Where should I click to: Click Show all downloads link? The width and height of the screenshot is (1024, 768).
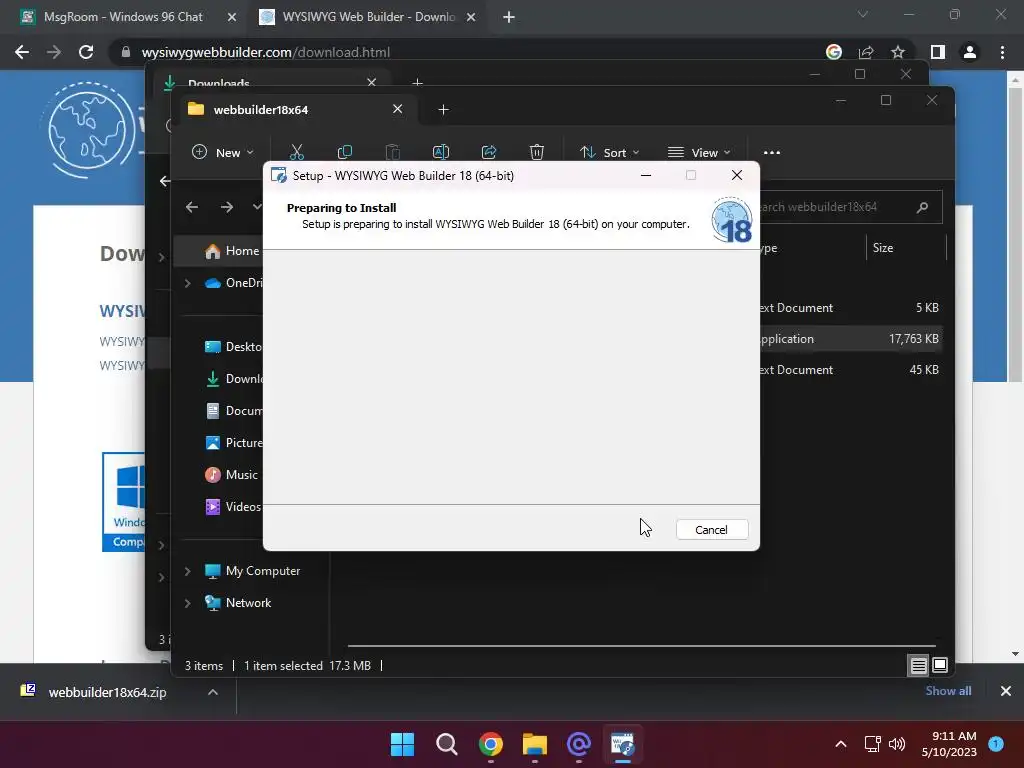[948, 691]
